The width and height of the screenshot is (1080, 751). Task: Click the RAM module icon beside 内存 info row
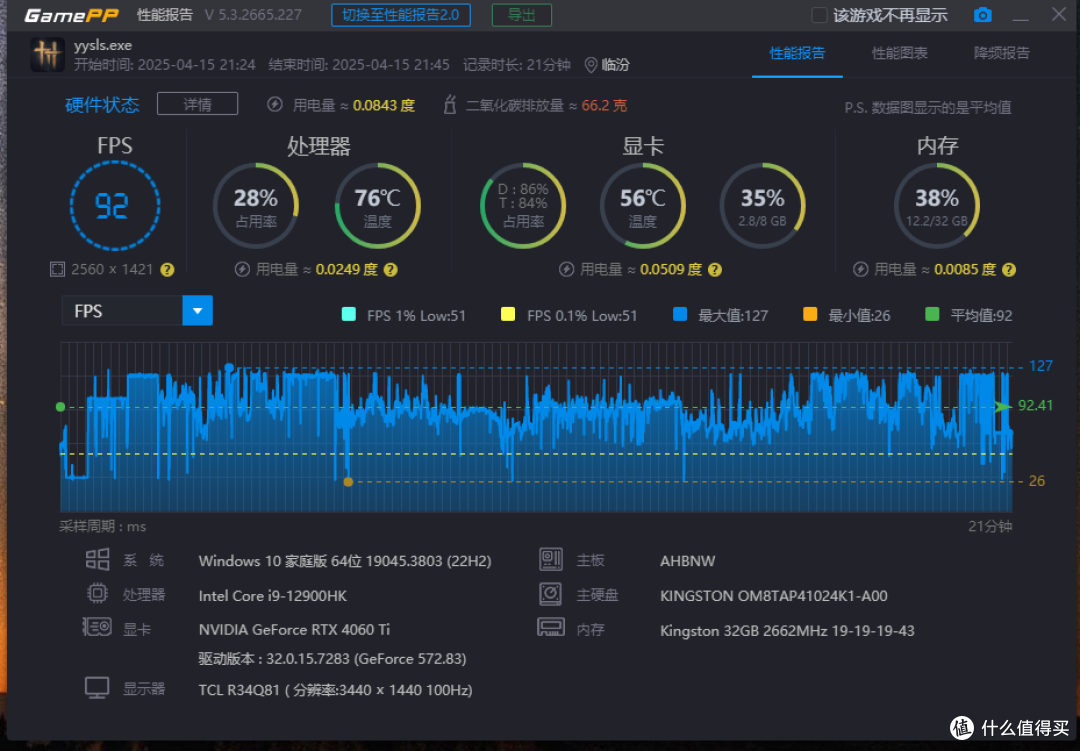(551, 627)
